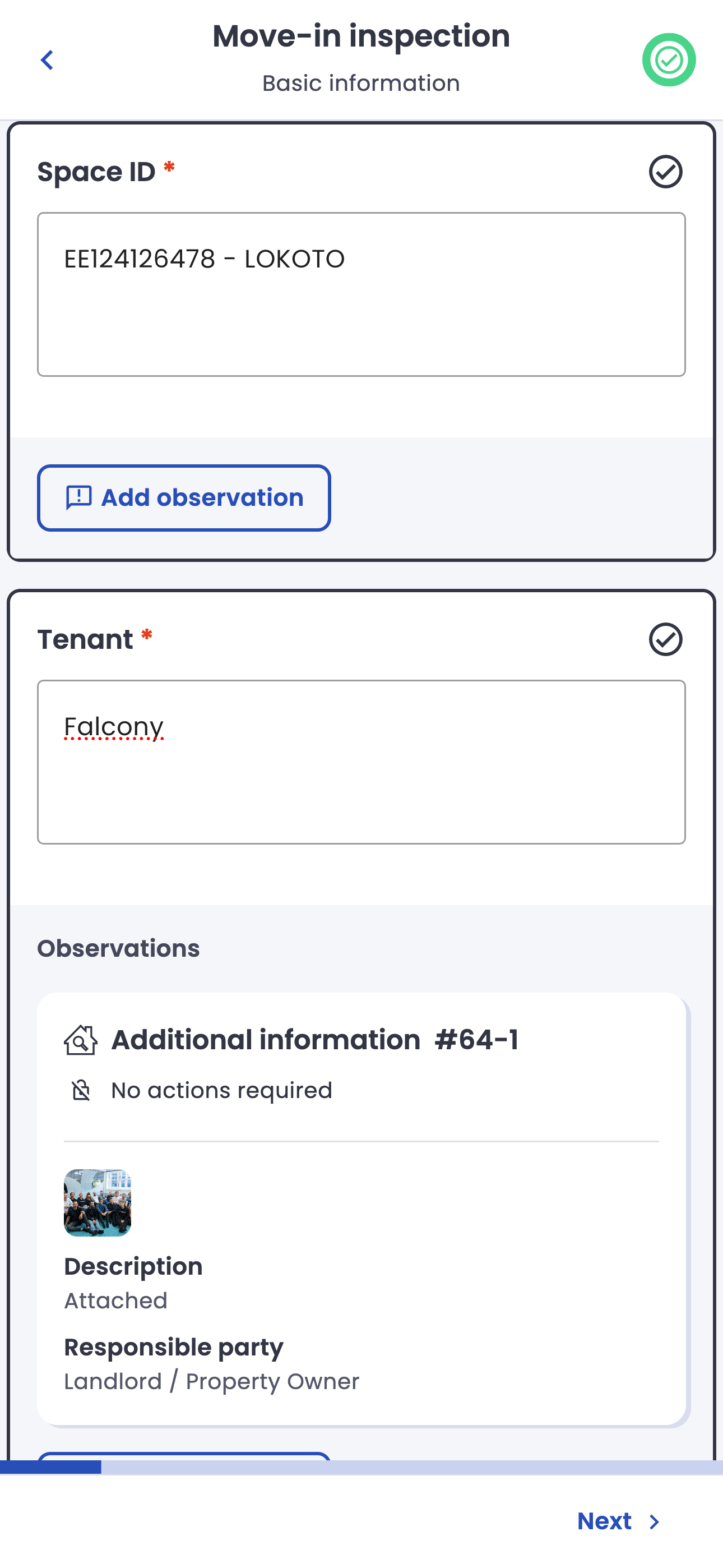Click the speech bubble observation icon
723x1568 pixels.
(x=79, y=497)
